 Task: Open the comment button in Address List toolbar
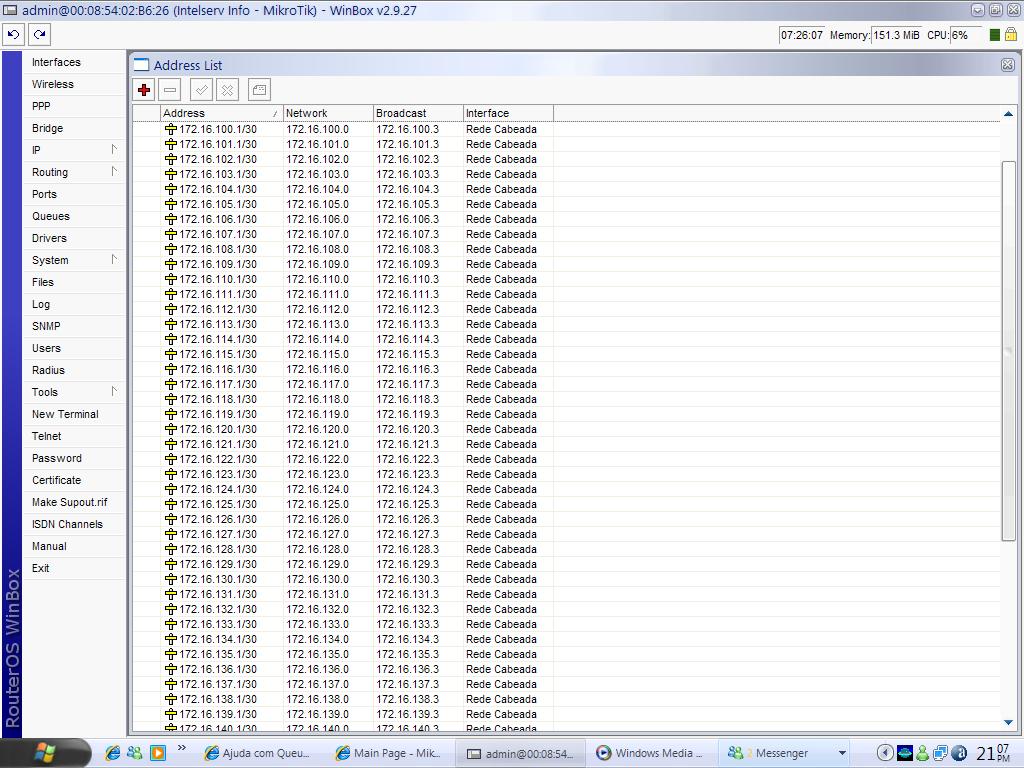click(259, 90)
